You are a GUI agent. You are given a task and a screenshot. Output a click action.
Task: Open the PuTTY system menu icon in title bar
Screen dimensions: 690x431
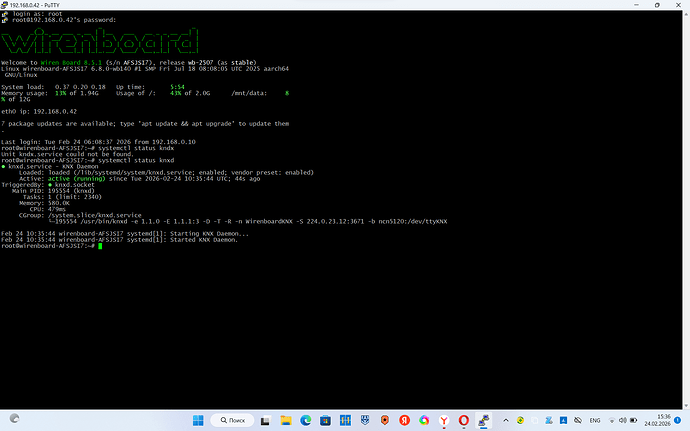point(4,5)
